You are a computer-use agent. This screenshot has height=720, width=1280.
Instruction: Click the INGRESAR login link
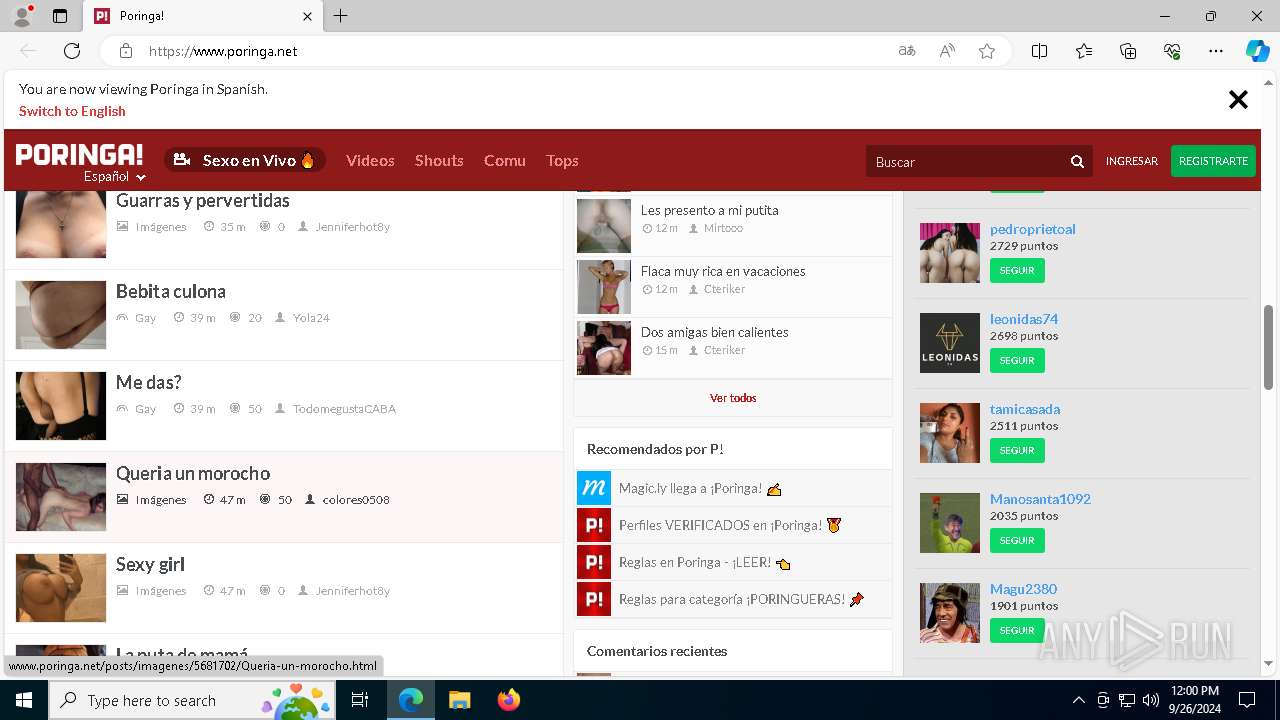[x=1131, y=161]
